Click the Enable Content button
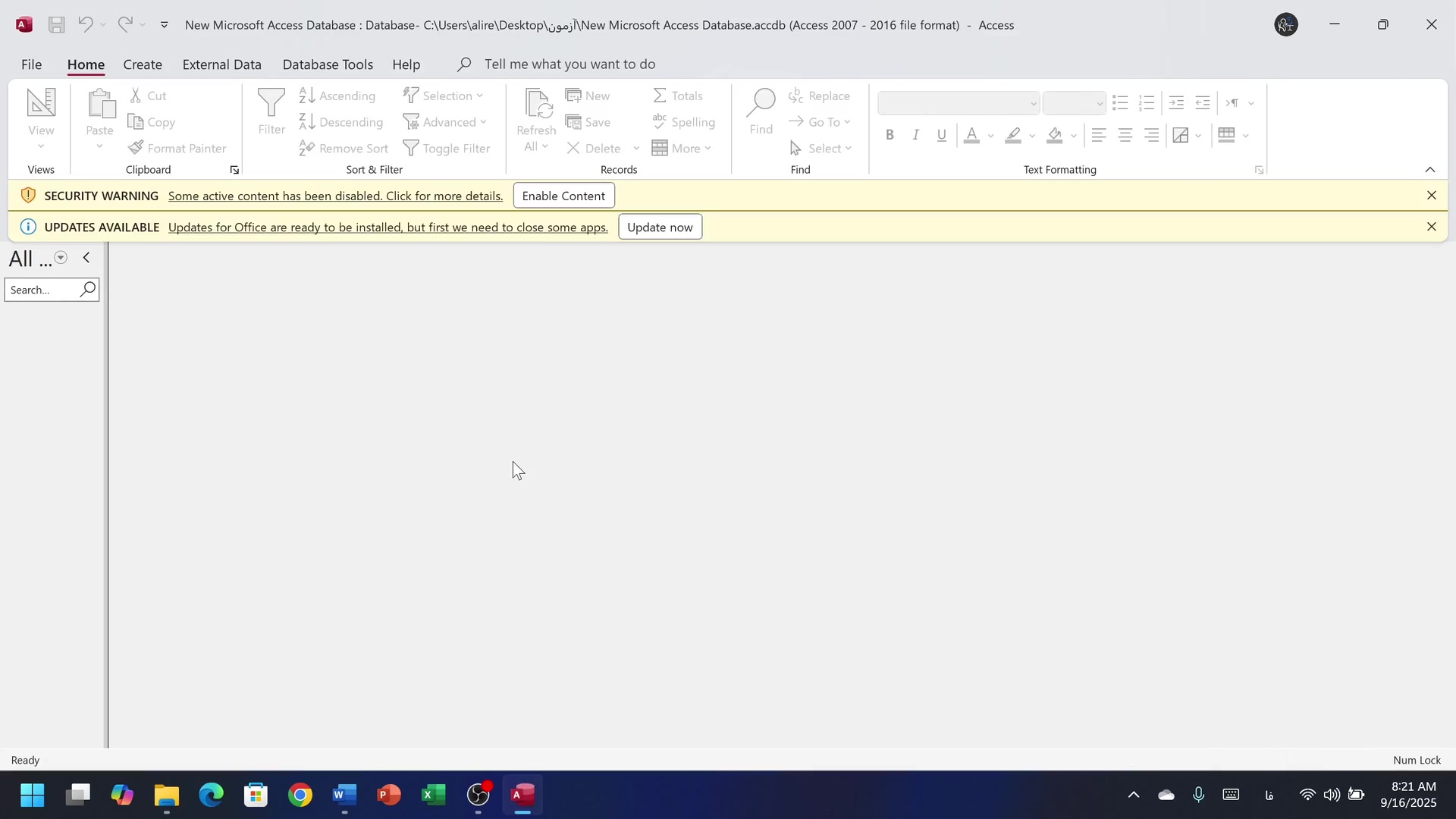This screenshot has height=819, width=1456. point(563,196)
